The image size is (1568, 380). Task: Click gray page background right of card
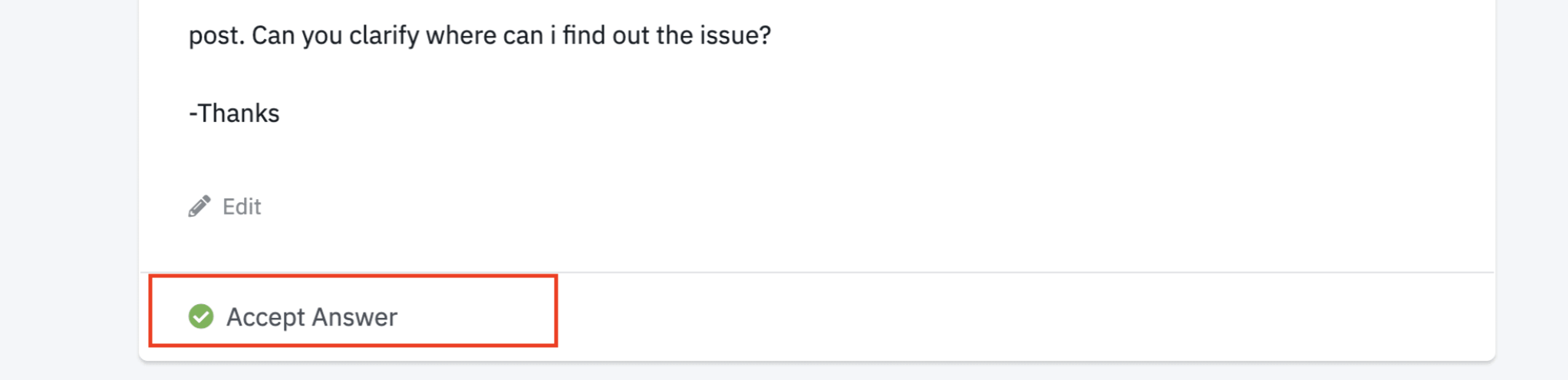(x=1531, y=192)
